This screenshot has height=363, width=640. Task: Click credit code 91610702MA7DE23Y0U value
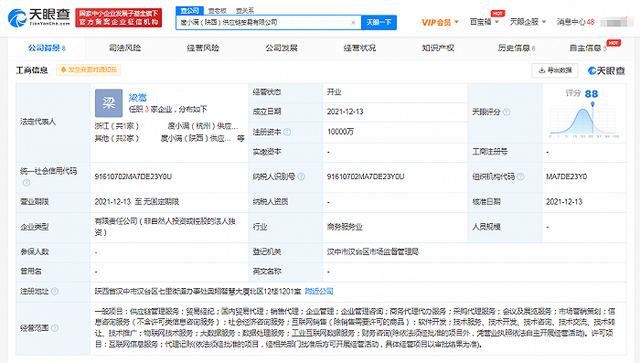[133, 176]
